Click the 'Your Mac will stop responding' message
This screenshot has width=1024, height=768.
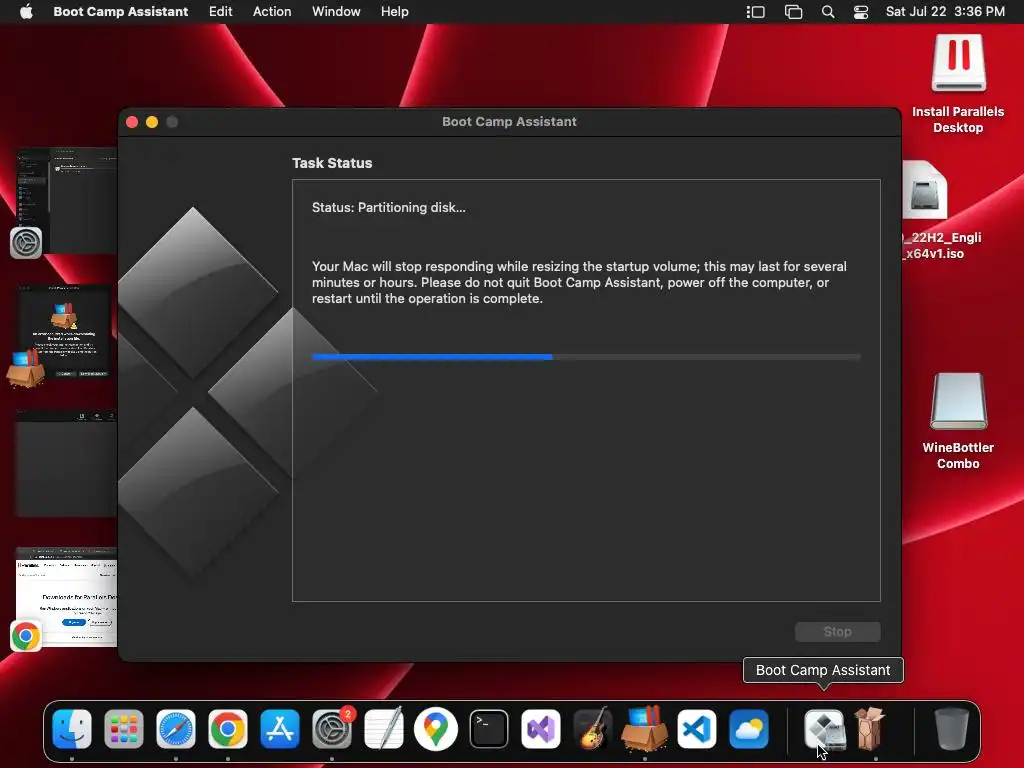pyautogui.click(x=579, y=282)
